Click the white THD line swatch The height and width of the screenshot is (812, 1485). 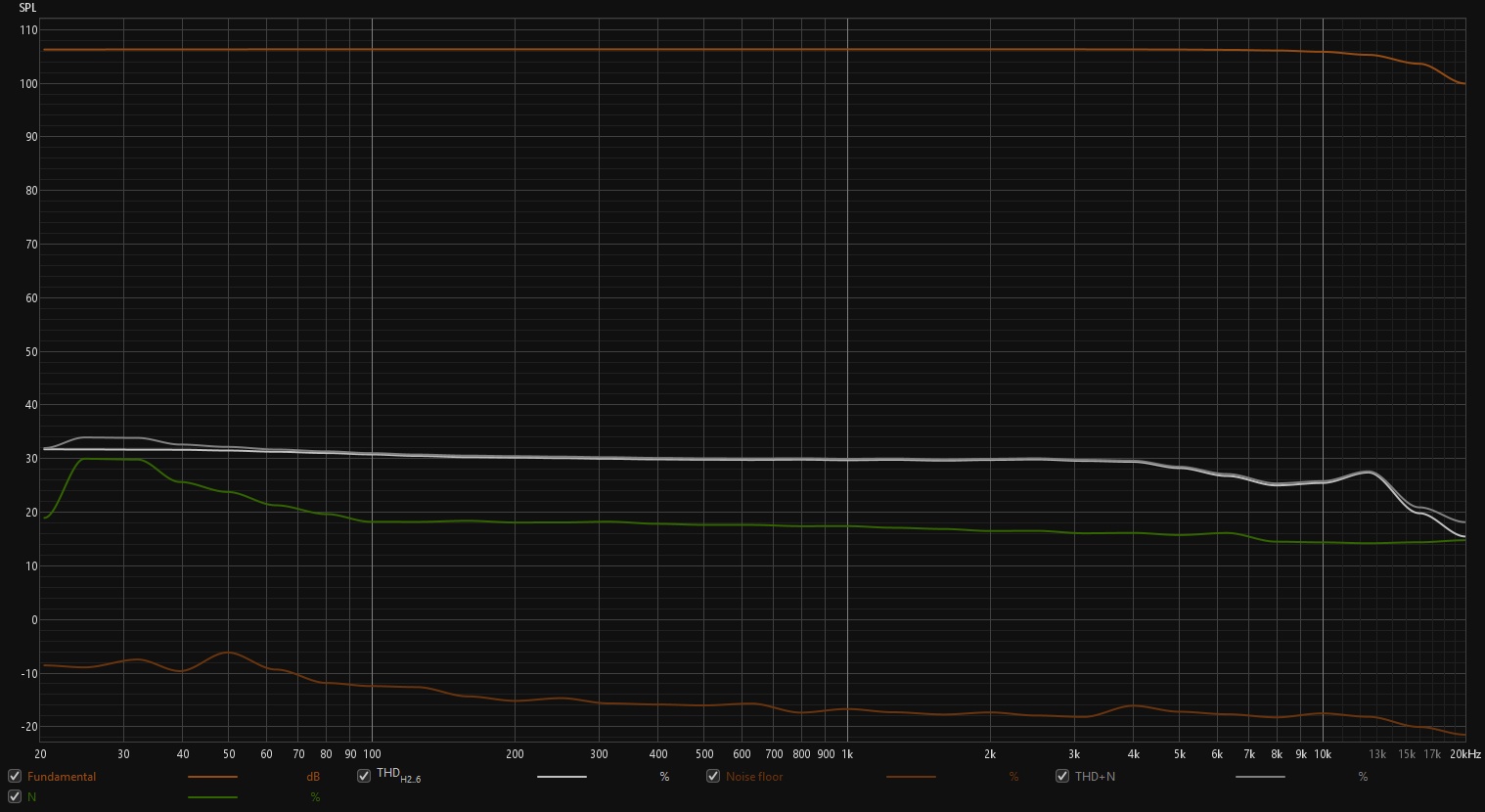pos(562,777)
